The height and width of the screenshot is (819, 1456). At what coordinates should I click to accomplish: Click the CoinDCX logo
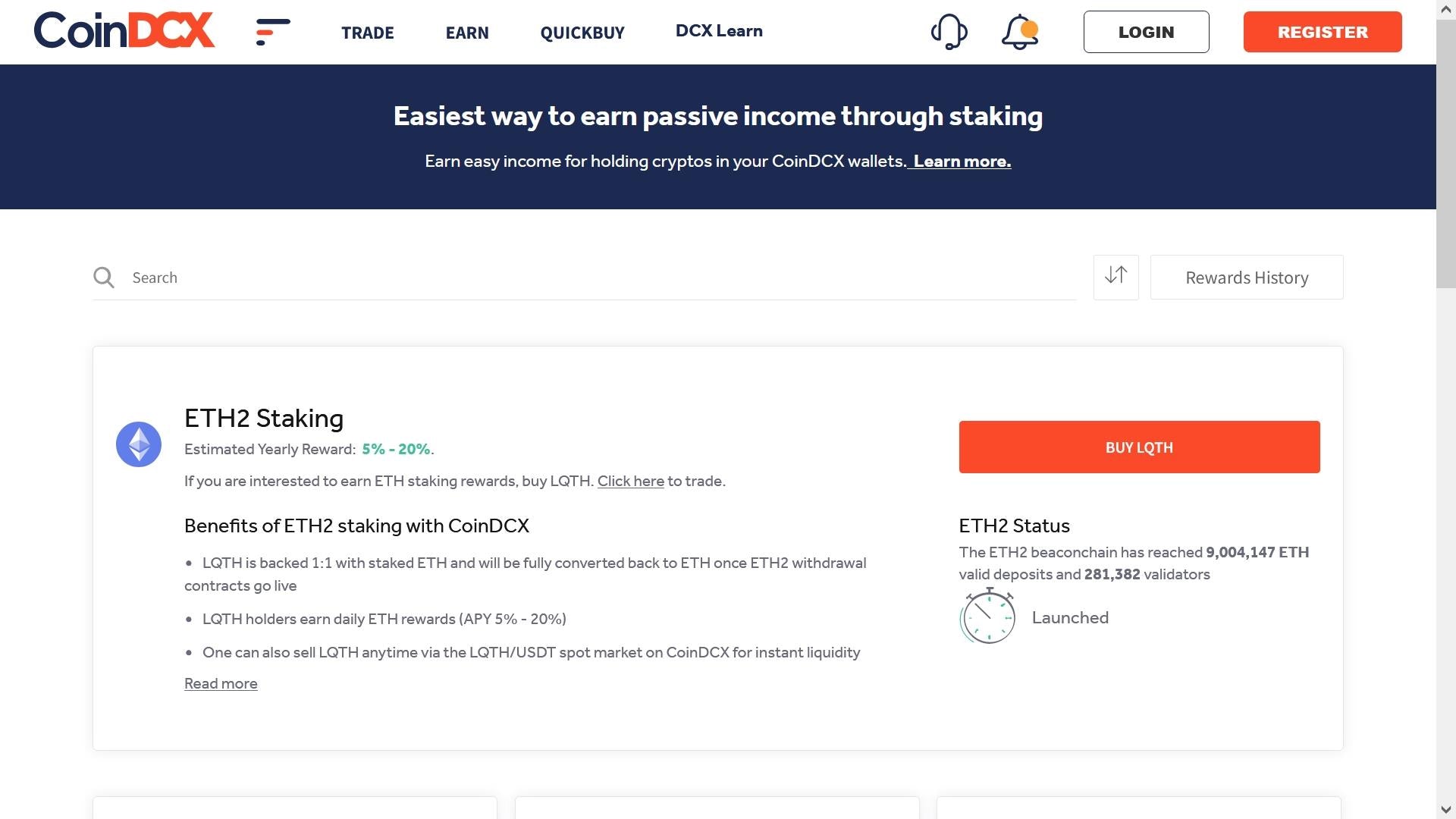click(x=124, y=31)
